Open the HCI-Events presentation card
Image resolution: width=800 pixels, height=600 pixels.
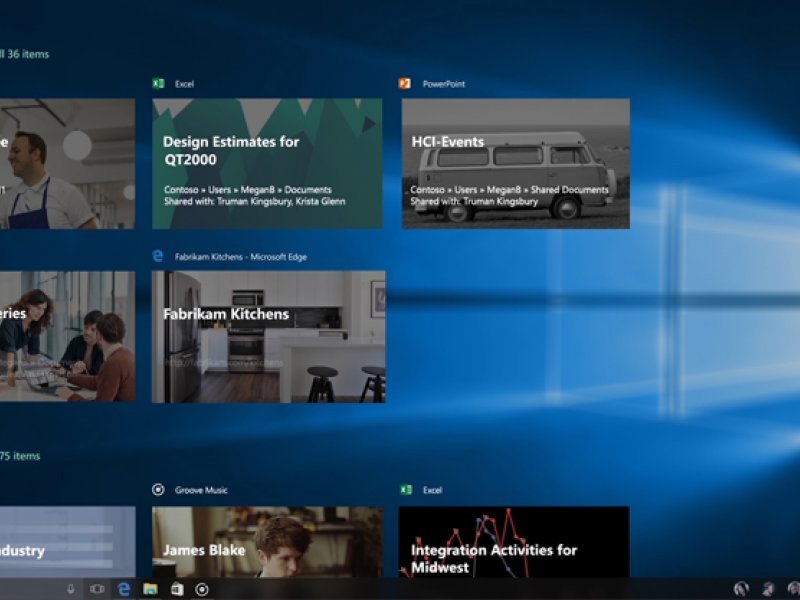[x=516, y=164]
